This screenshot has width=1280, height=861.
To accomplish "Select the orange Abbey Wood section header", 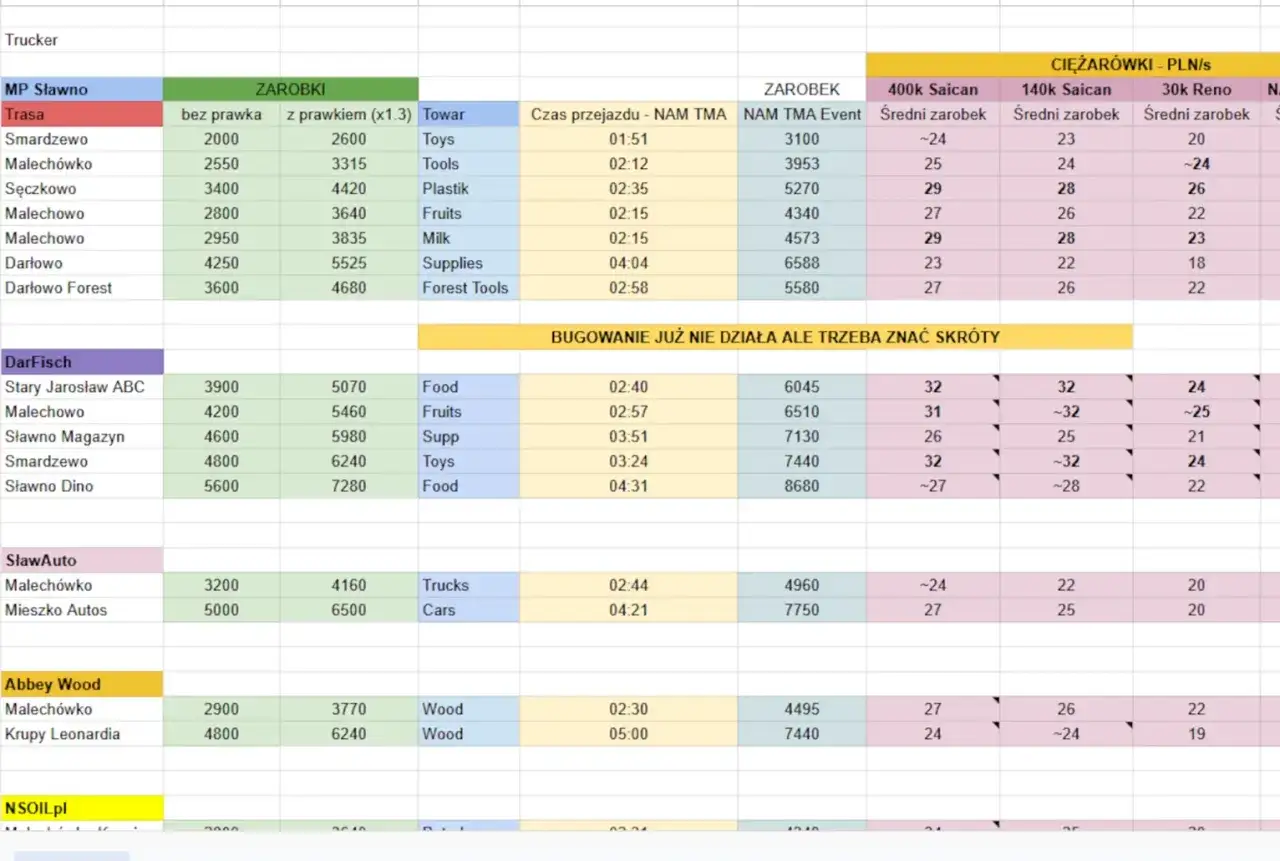I will coord(82,684).
